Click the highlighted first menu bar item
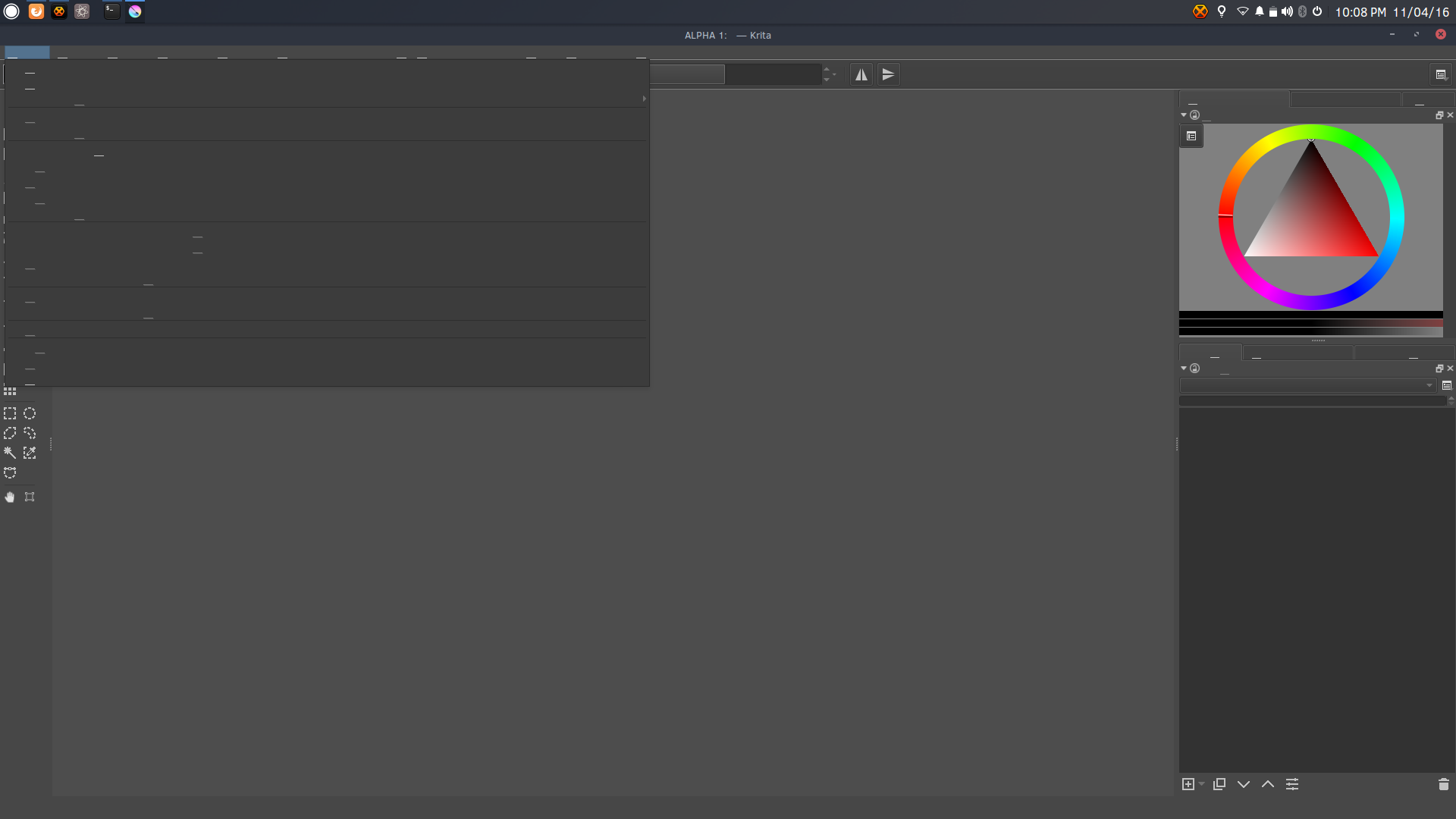 [x=27, y=52]
